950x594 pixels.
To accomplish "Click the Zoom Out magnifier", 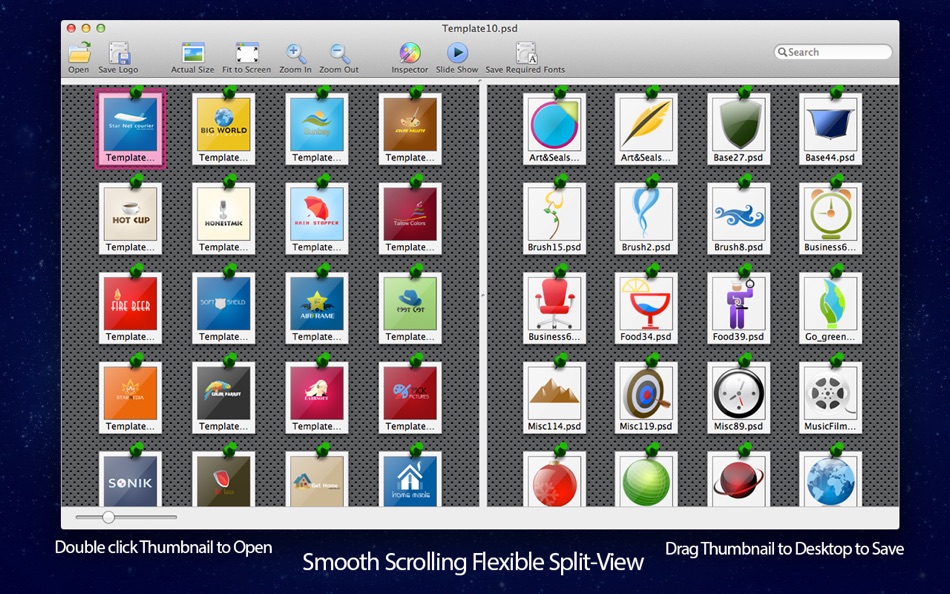I will click(339, 53).
